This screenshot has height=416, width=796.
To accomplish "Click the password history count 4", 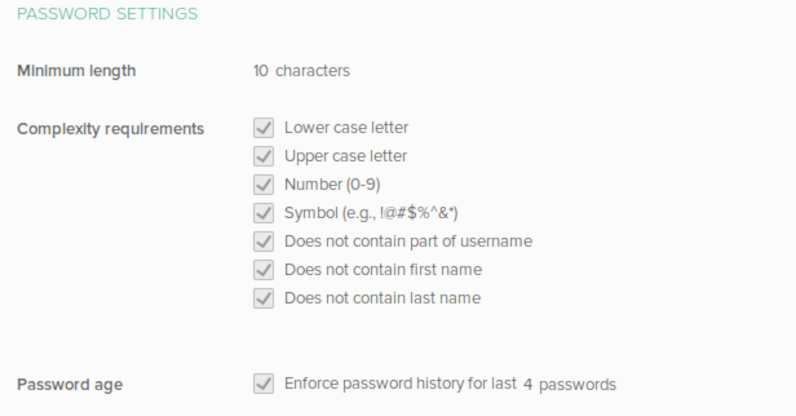I will tap(528, 385).
